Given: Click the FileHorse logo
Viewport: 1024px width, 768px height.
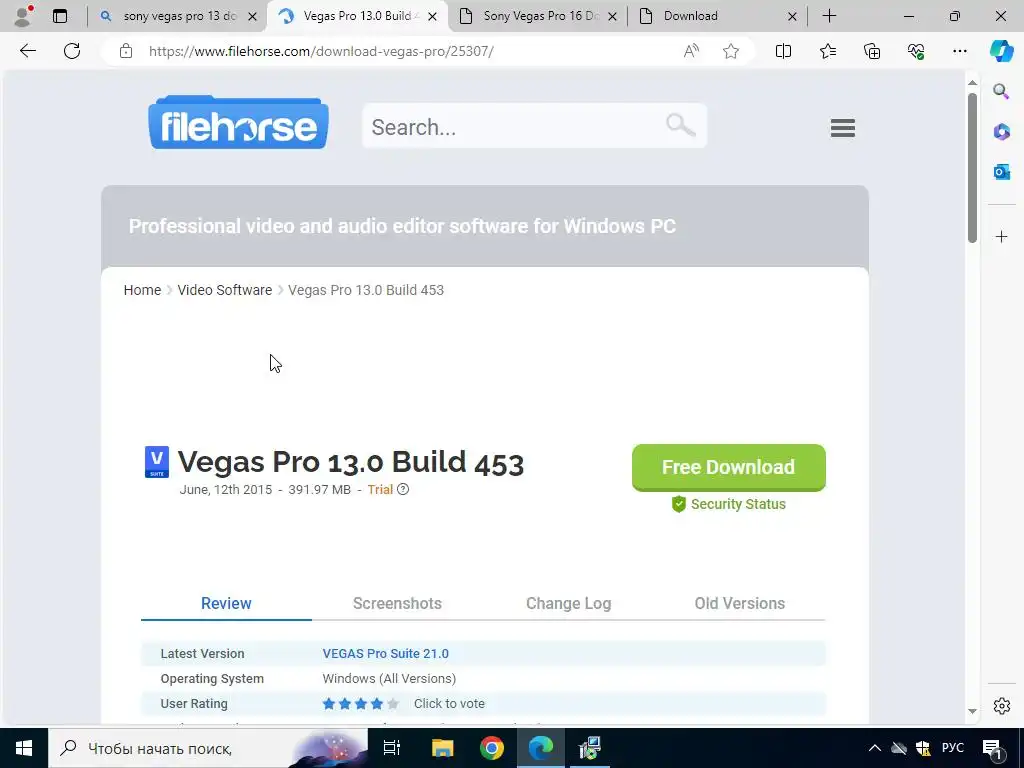Looking at the screenshot, I should point(238,123).
